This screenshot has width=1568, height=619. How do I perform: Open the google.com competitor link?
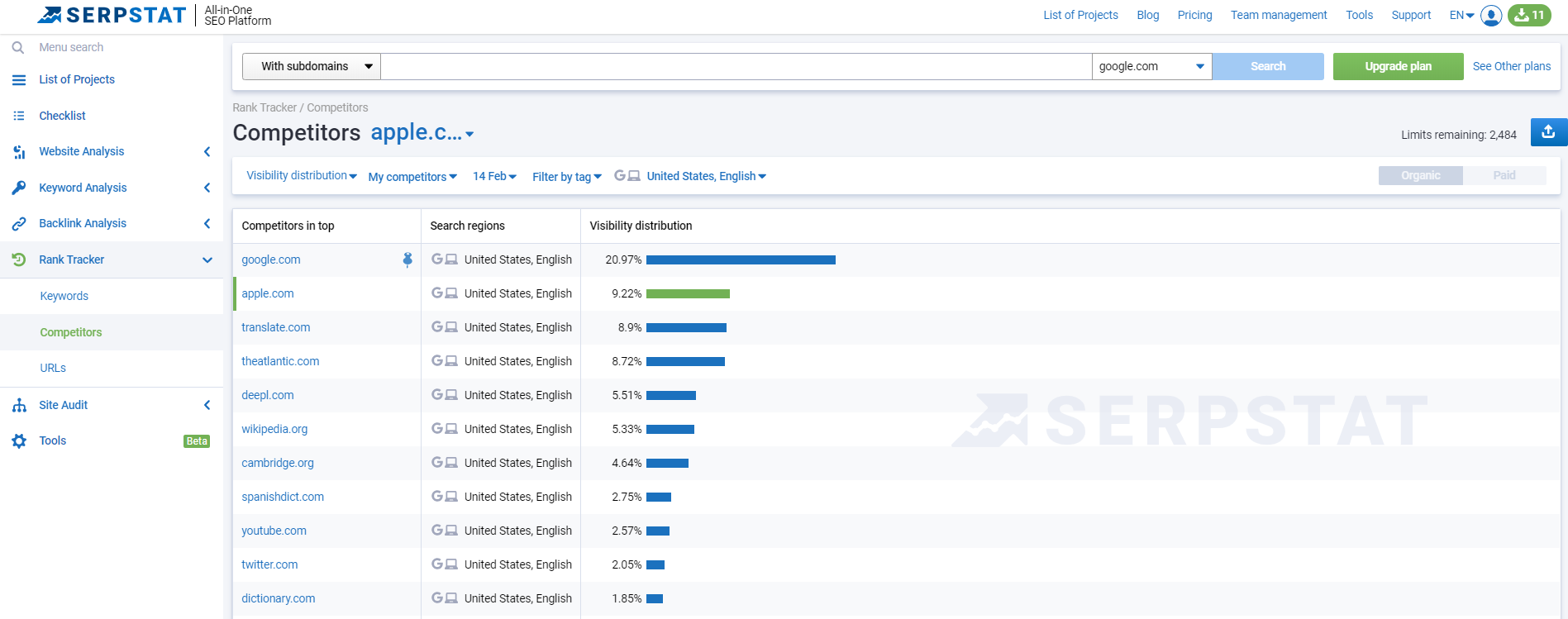pyautogui.click(x=271, y=260)
